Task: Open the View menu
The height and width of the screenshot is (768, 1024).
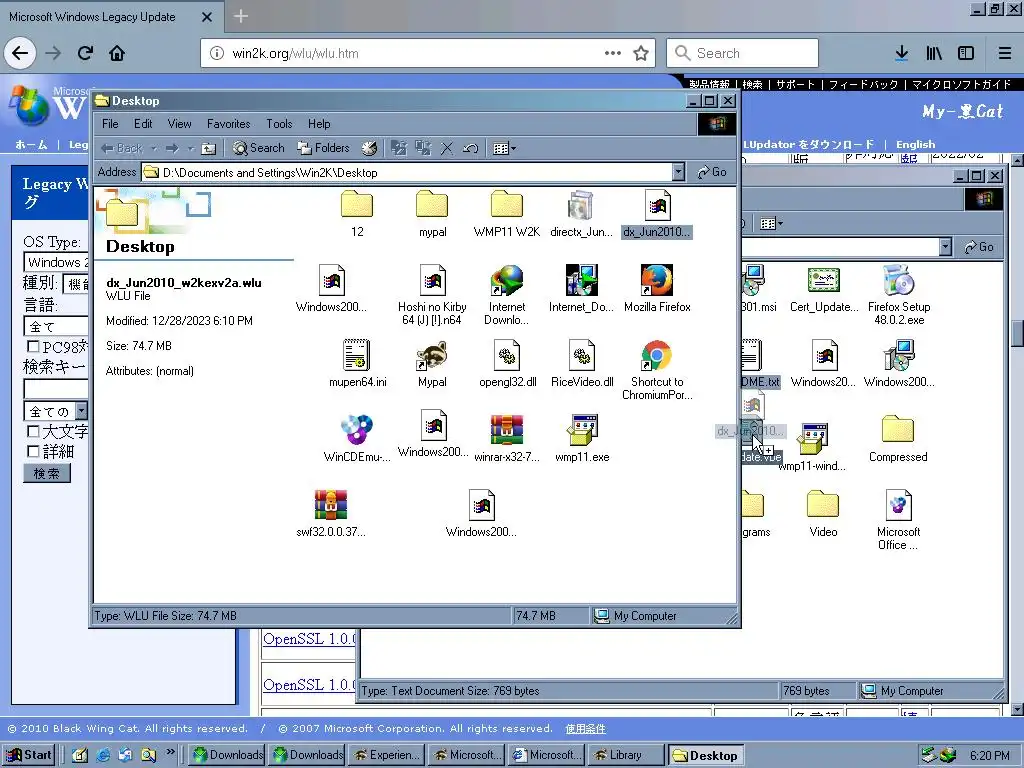Action: (179, 123)
